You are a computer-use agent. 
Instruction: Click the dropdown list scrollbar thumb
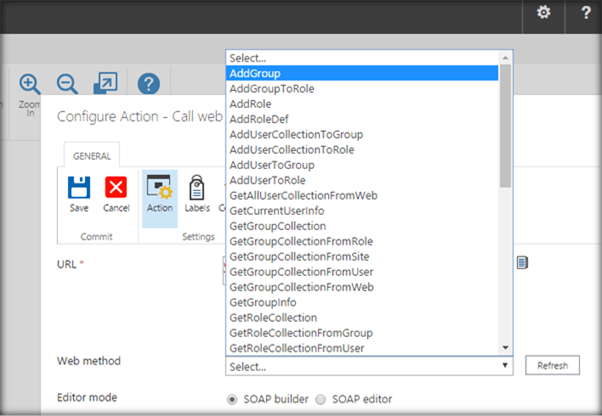(506, 126)
